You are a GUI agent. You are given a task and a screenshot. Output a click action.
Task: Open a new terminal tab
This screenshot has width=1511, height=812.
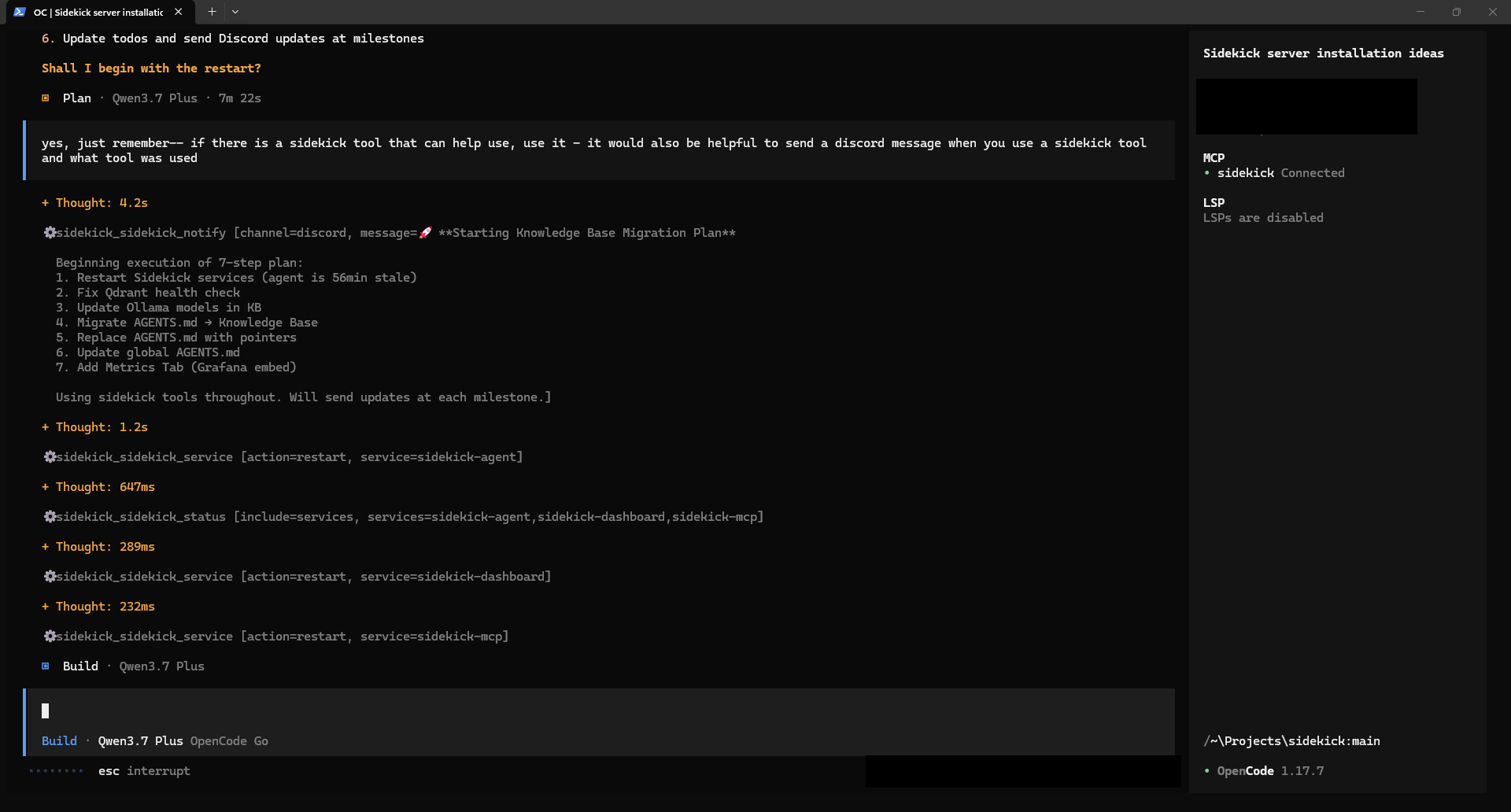212,12
